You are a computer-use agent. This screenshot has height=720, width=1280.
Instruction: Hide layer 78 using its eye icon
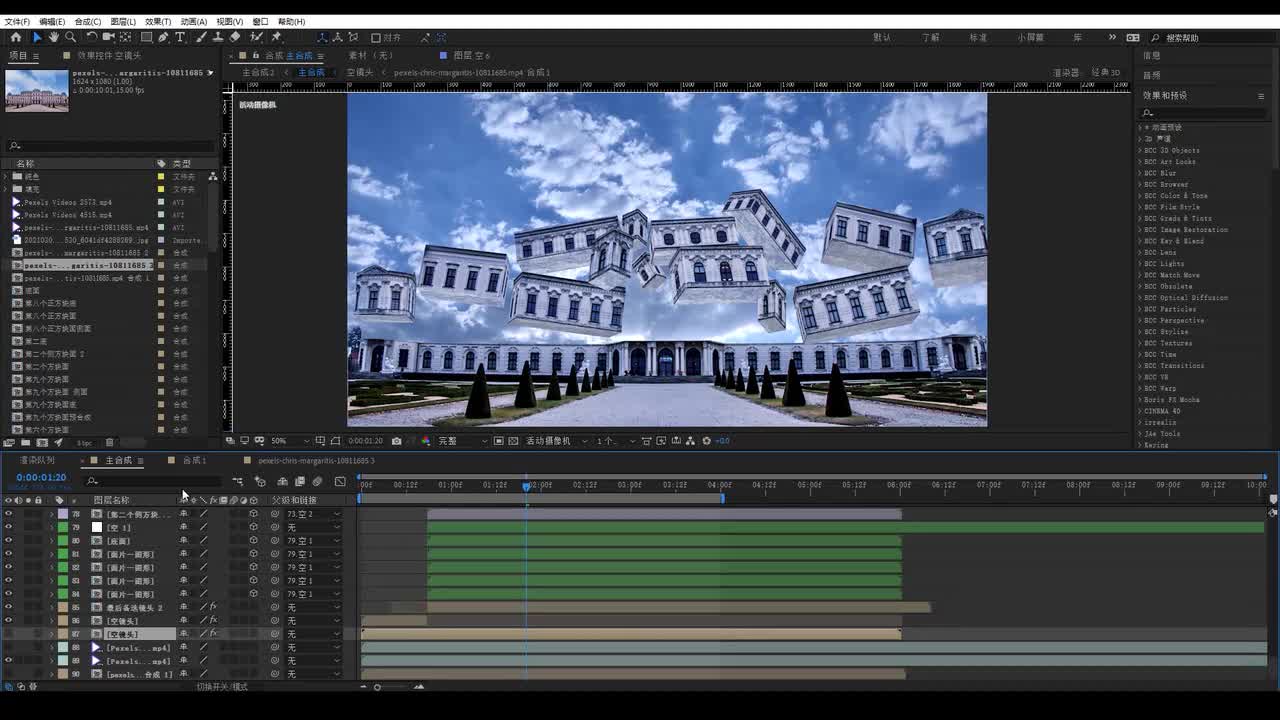point(9,514)
